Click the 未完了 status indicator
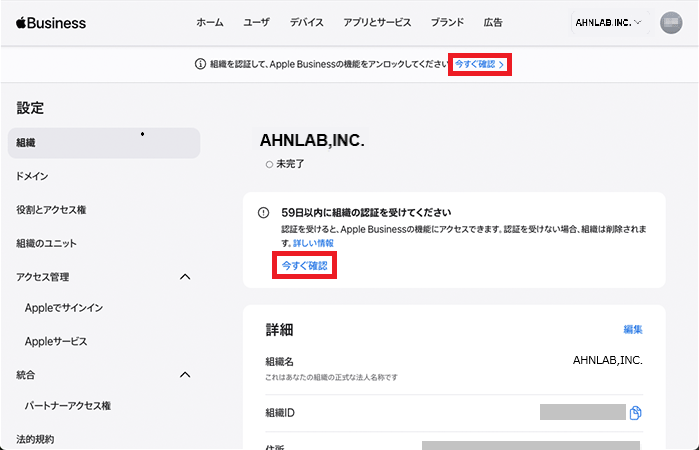This screenshot has height=450, width=699. click(285, 164)
